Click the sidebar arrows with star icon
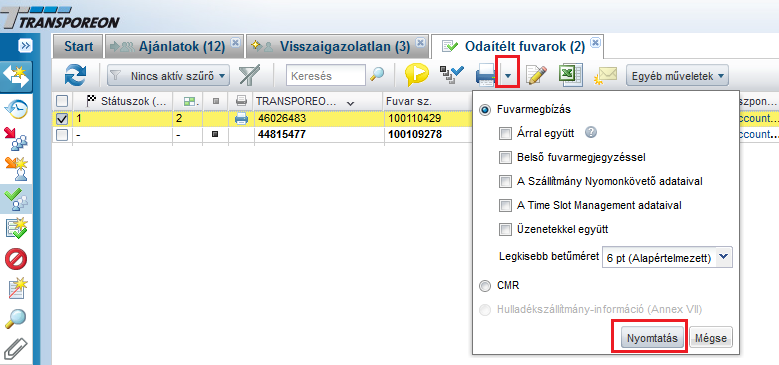This screenshot has height=365, width=779. coord(16,77)
